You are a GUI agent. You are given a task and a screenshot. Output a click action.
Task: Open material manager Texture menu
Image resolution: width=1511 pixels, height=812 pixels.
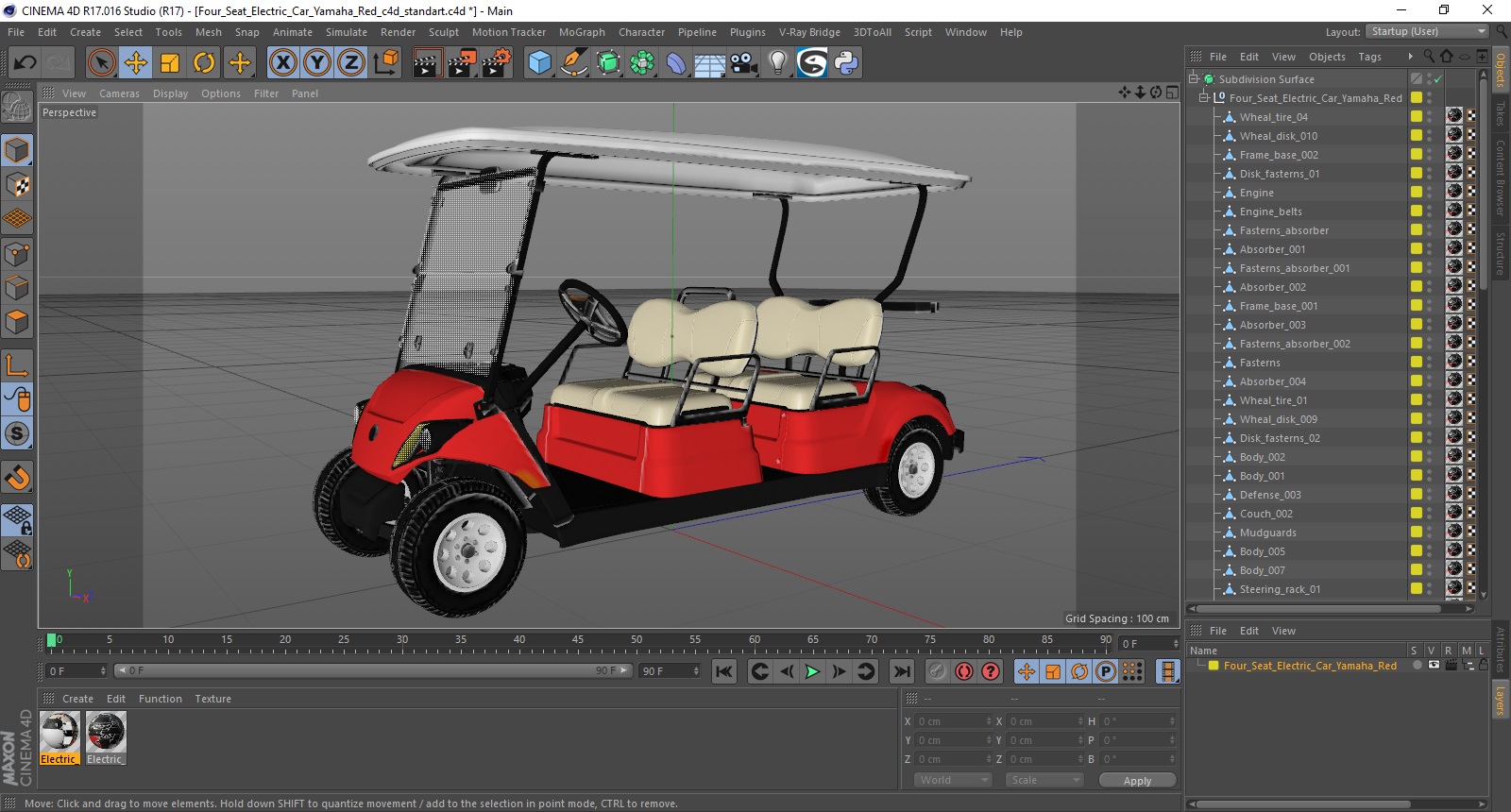click(x=213, y=699)
